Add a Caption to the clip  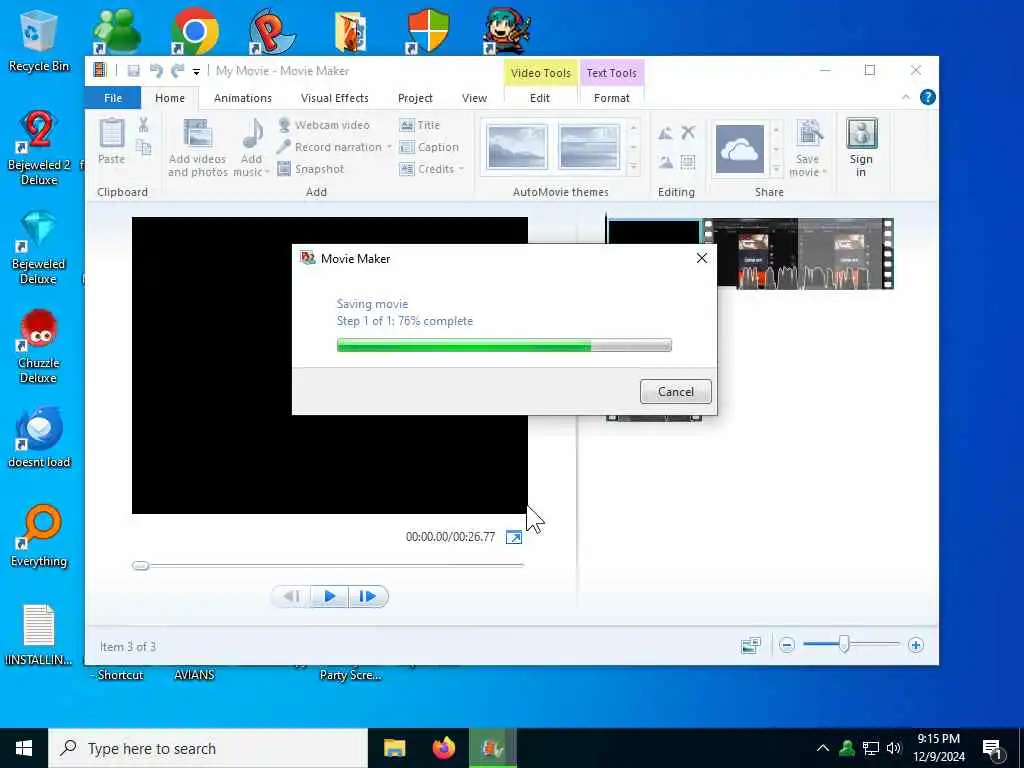coord(429,147)
